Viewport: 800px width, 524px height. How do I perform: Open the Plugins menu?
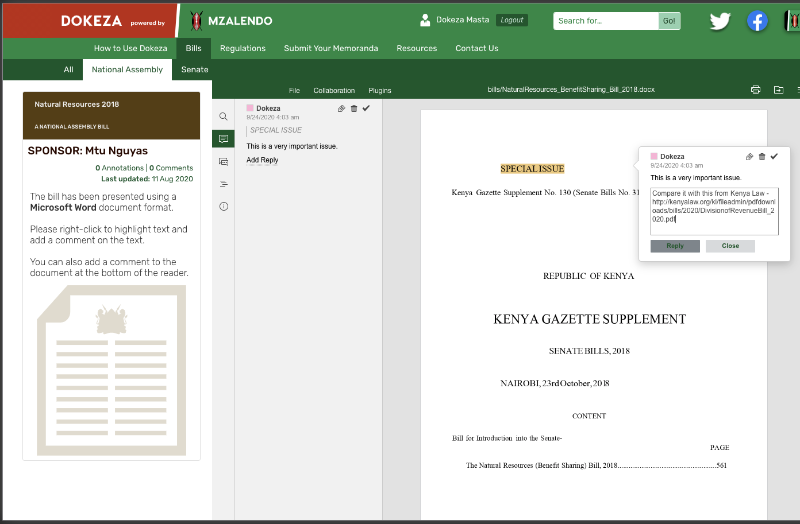(380, 90)
